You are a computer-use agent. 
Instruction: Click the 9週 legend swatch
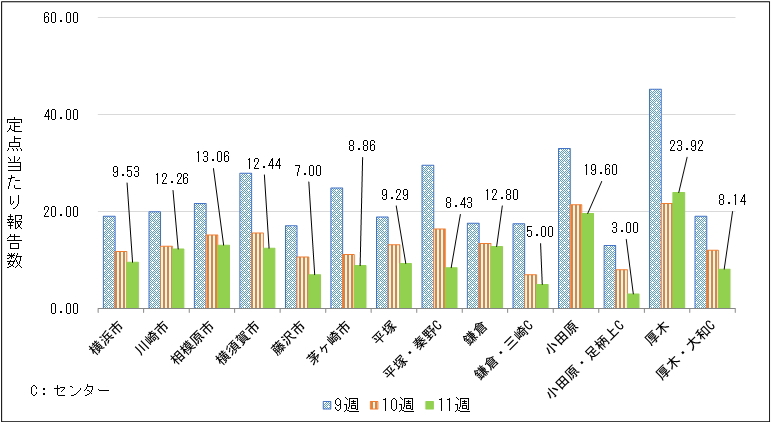[x=326, y=404]
